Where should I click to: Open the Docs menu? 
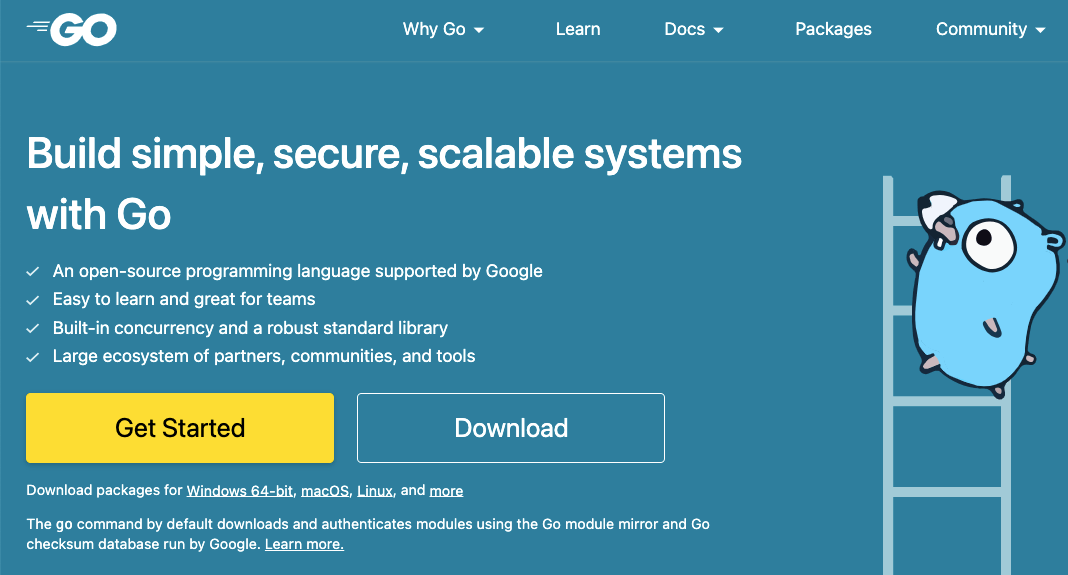(x=693, y=29)
